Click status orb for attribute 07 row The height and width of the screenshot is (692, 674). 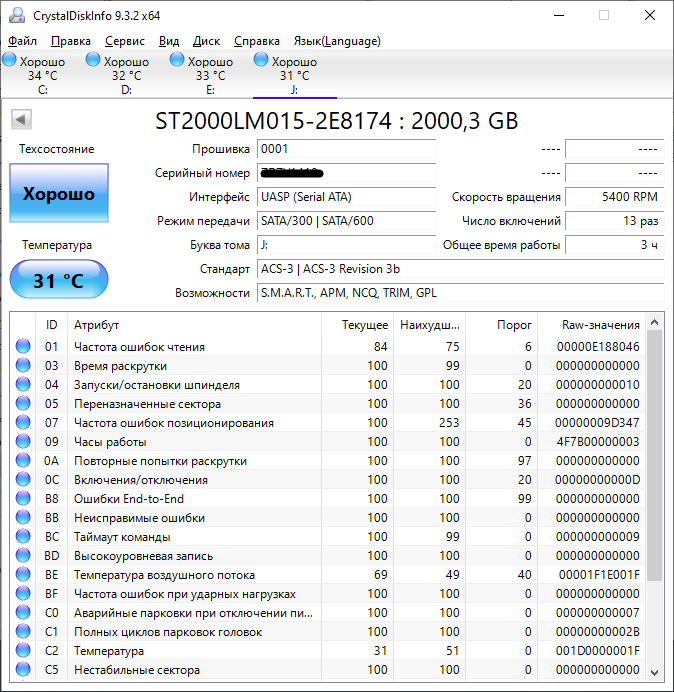[x=23, y=422]
